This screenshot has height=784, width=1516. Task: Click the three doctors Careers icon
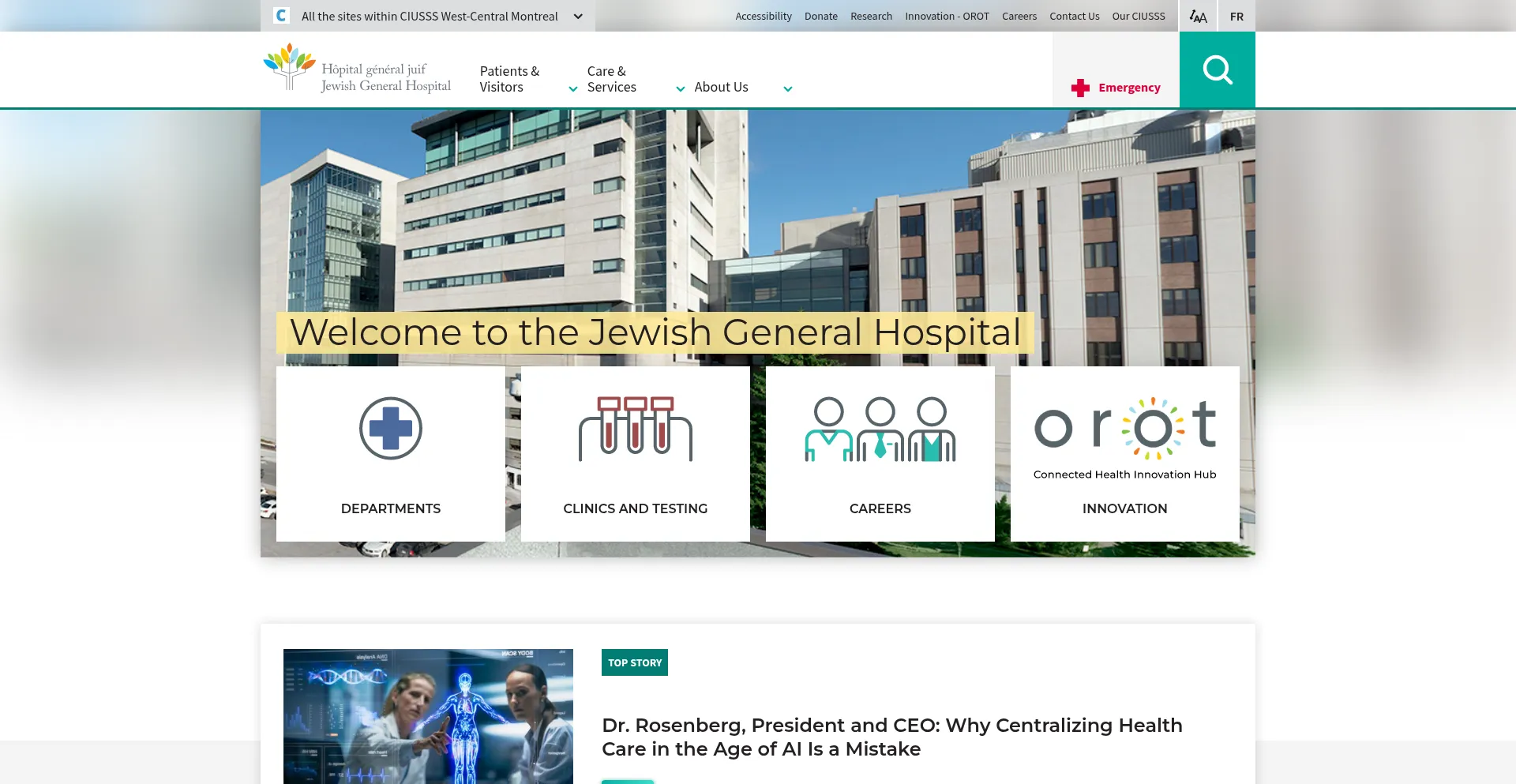[x=880, y=429]
